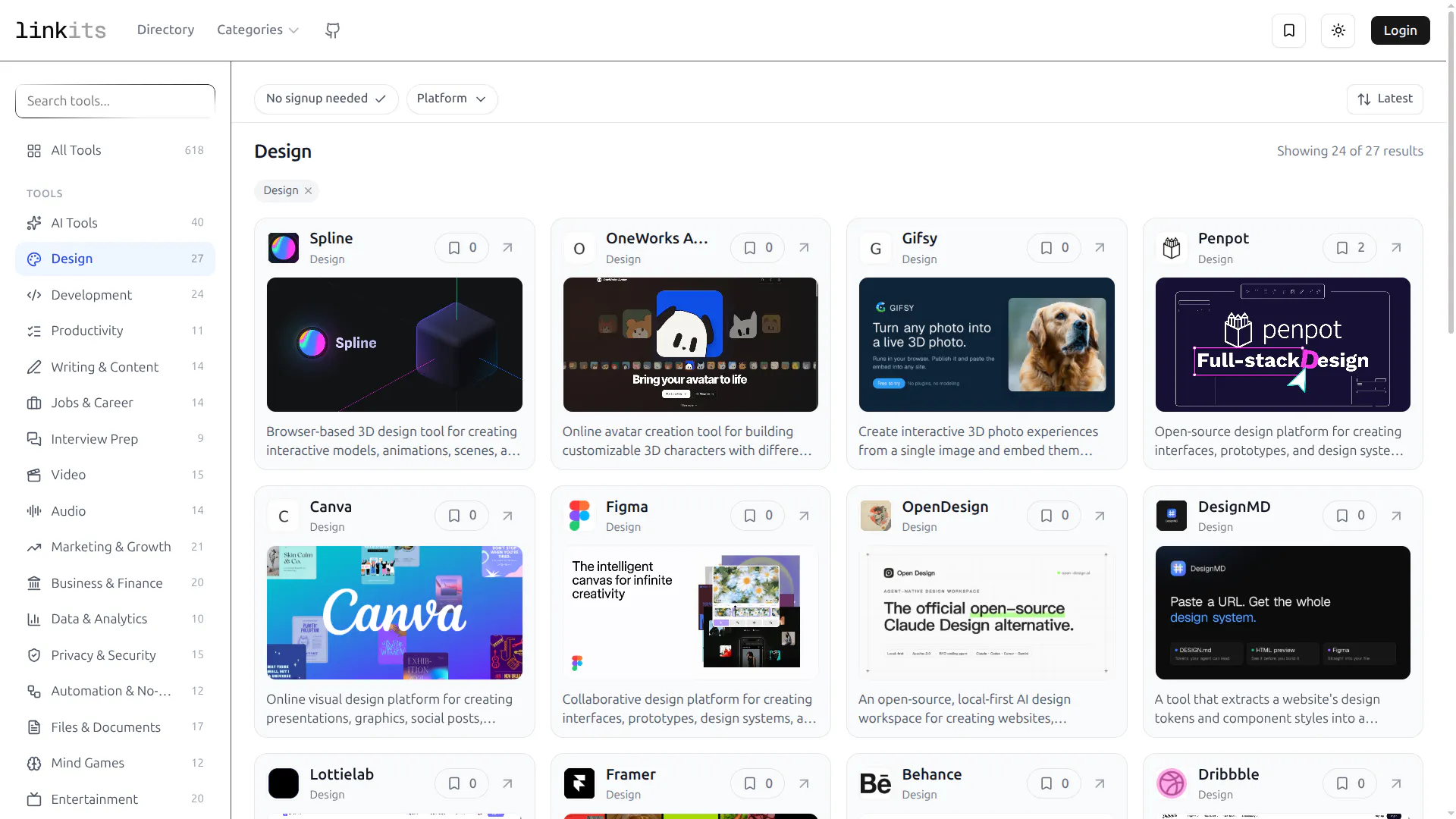Open the Dribbble tool title

tap(1228, 774)
